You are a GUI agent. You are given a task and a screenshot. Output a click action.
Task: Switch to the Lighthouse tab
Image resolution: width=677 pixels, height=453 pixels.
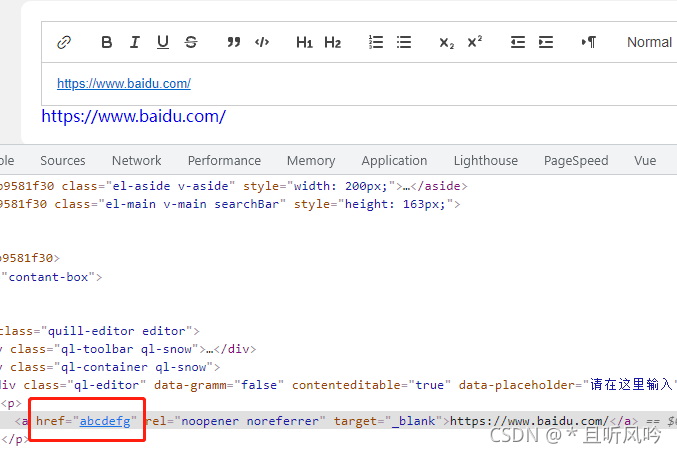(485, 161)
